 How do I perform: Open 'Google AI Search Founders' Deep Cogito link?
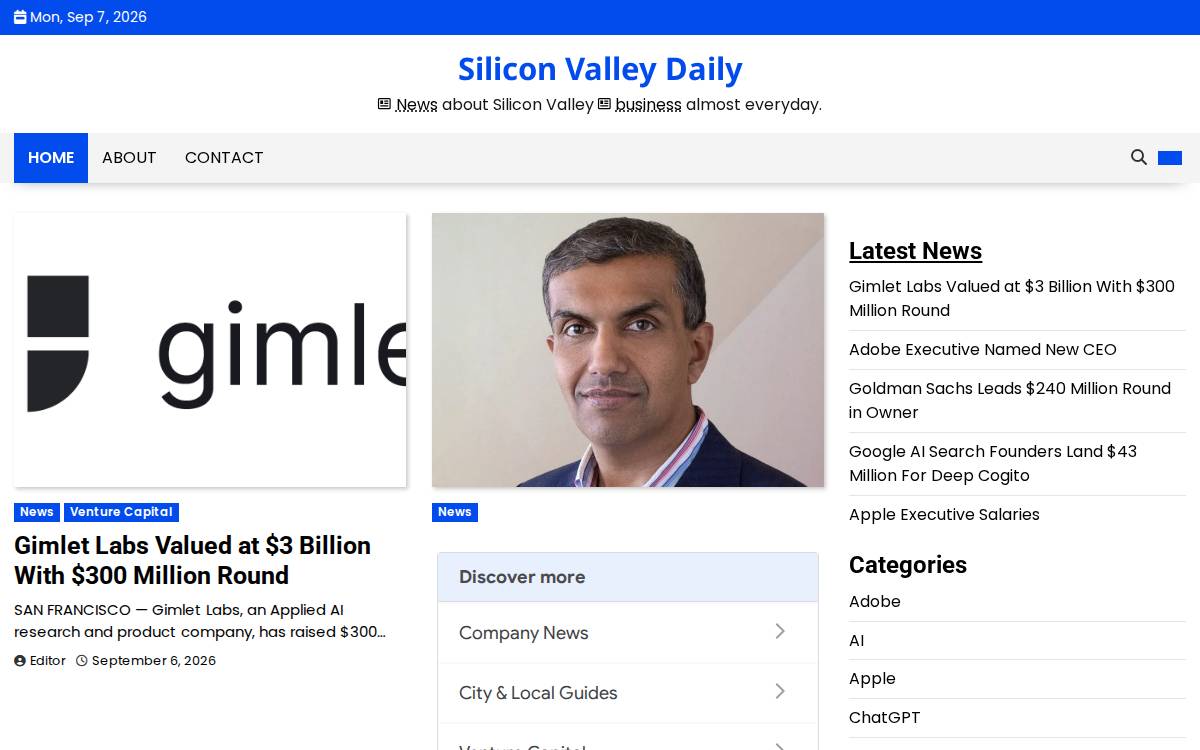993,463
